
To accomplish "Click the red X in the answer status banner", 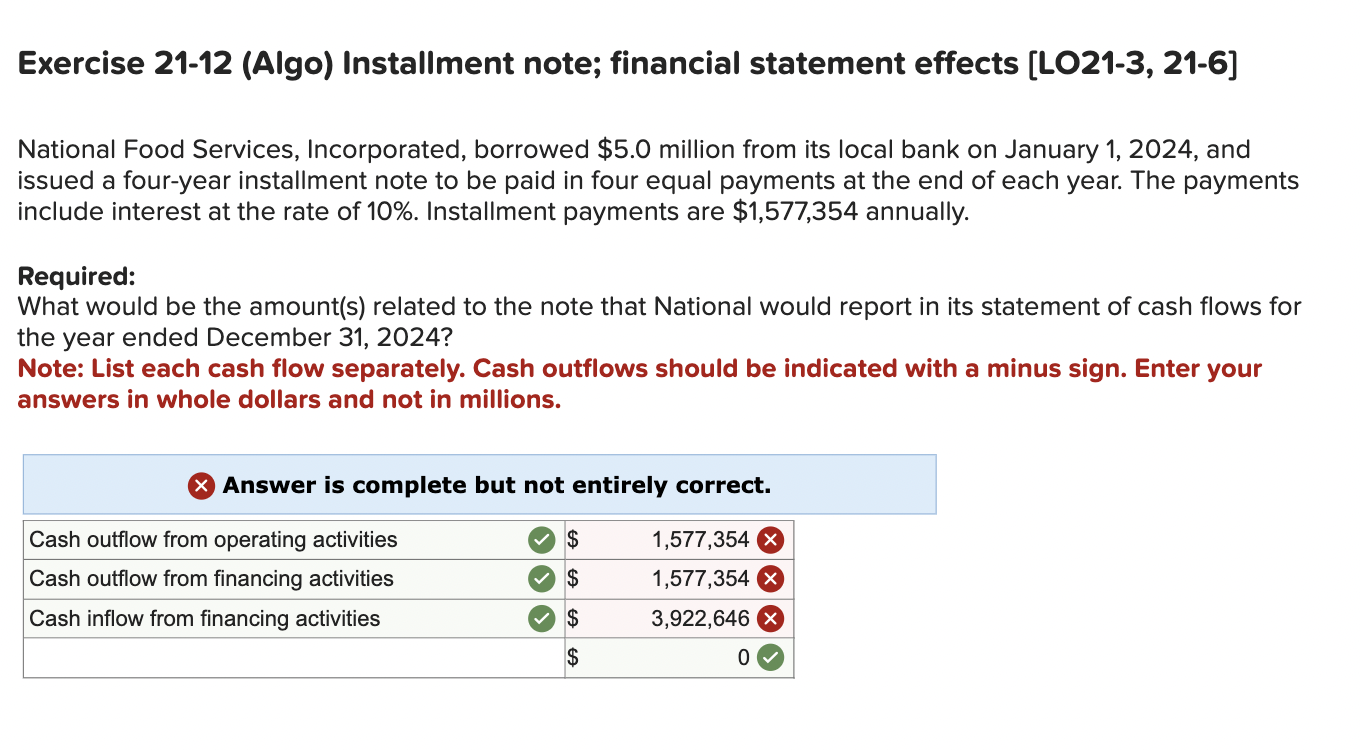I will 199,484.
